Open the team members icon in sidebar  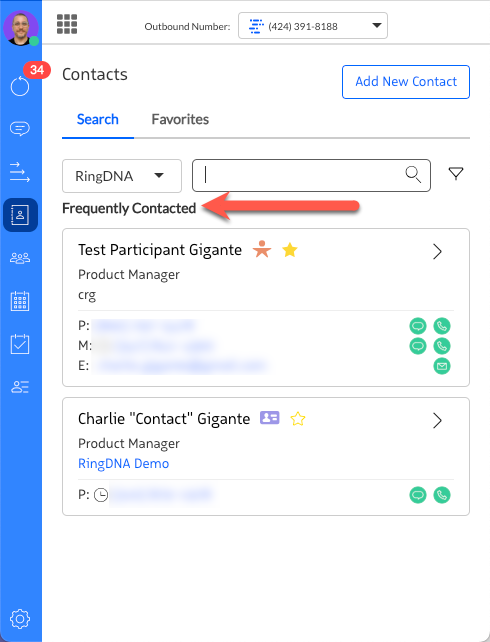[20, 258]
